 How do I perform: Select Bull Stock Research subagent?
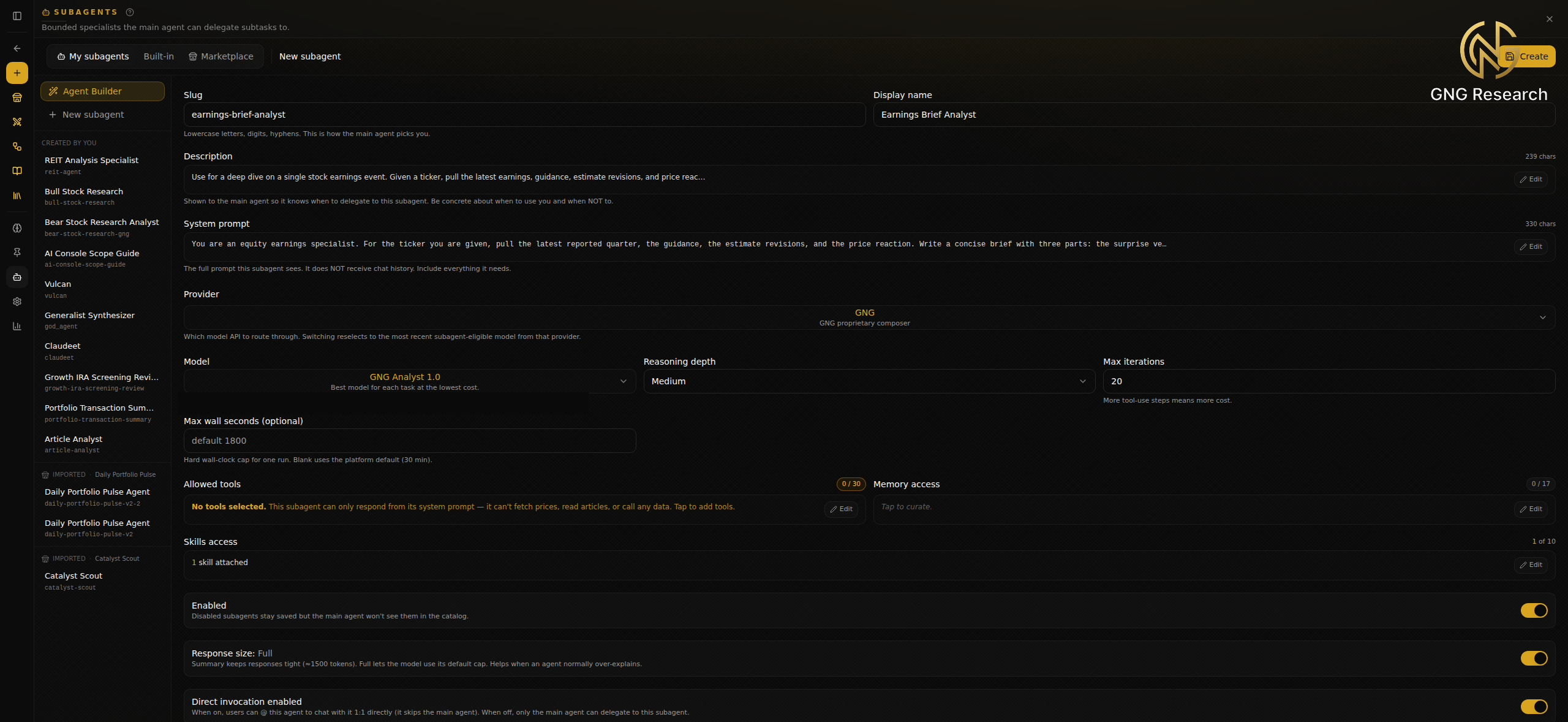click(102, 197)
